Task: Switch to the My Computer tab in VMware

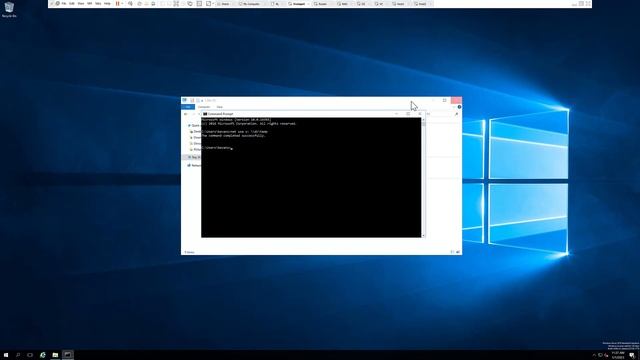Action: coord(251,4)
